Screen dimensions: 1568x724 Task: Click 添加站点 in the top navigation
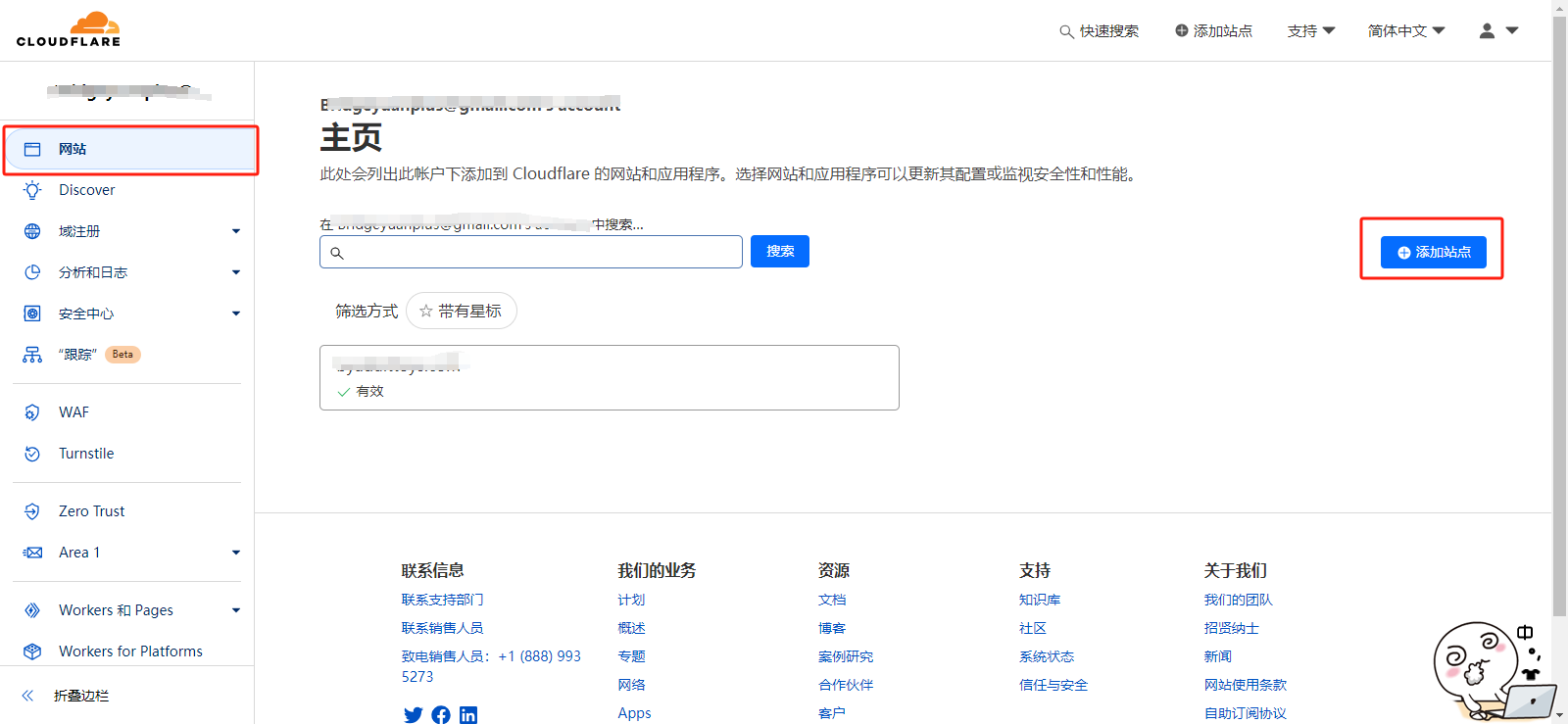[1213, 31]
